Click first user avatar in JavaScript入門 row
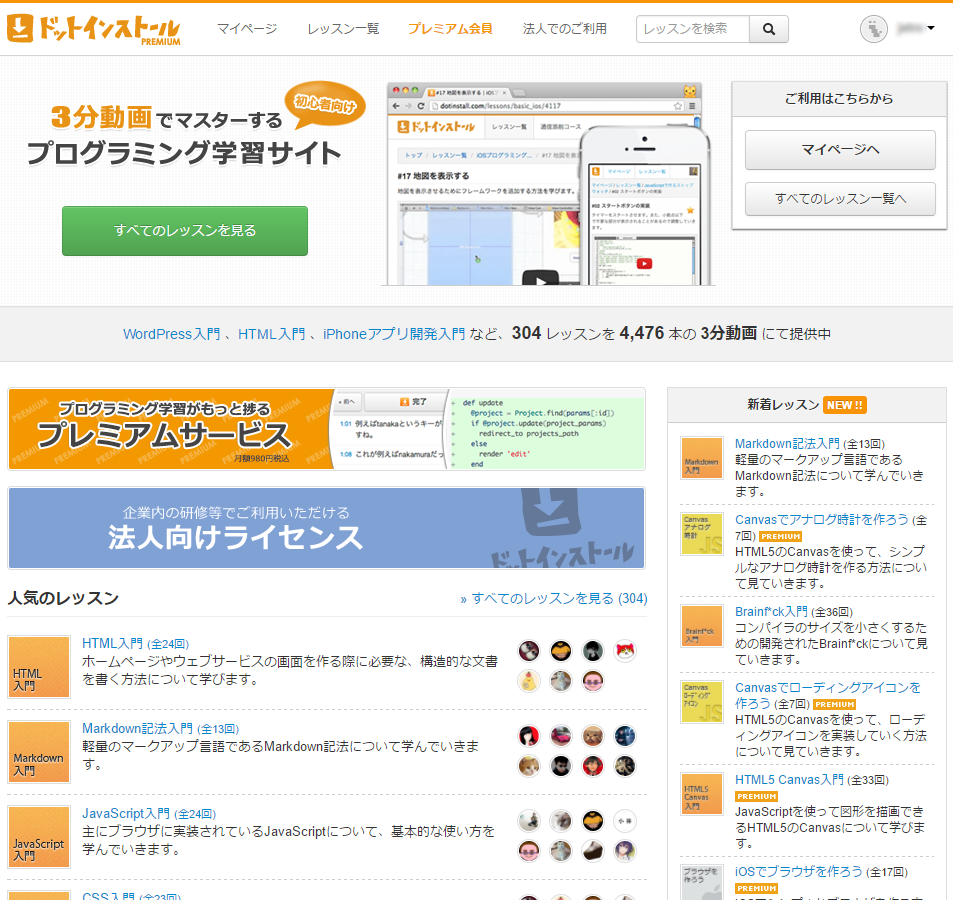This screenshot has width=953, height=900. (x=529, y=821)
